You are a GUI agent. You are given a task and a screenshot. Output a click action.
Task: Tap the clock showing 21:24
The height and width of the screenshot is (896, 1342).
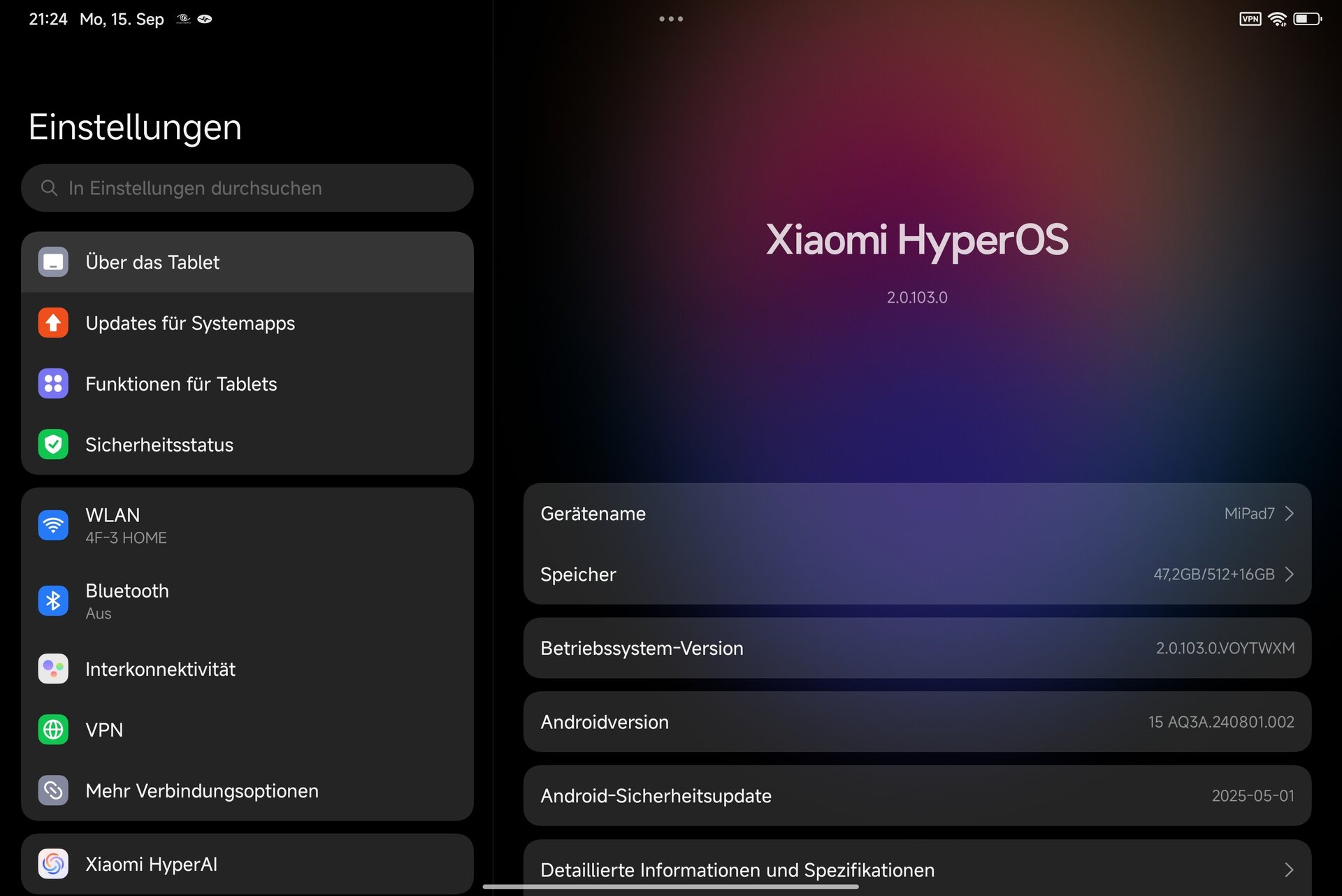(48, 20)
